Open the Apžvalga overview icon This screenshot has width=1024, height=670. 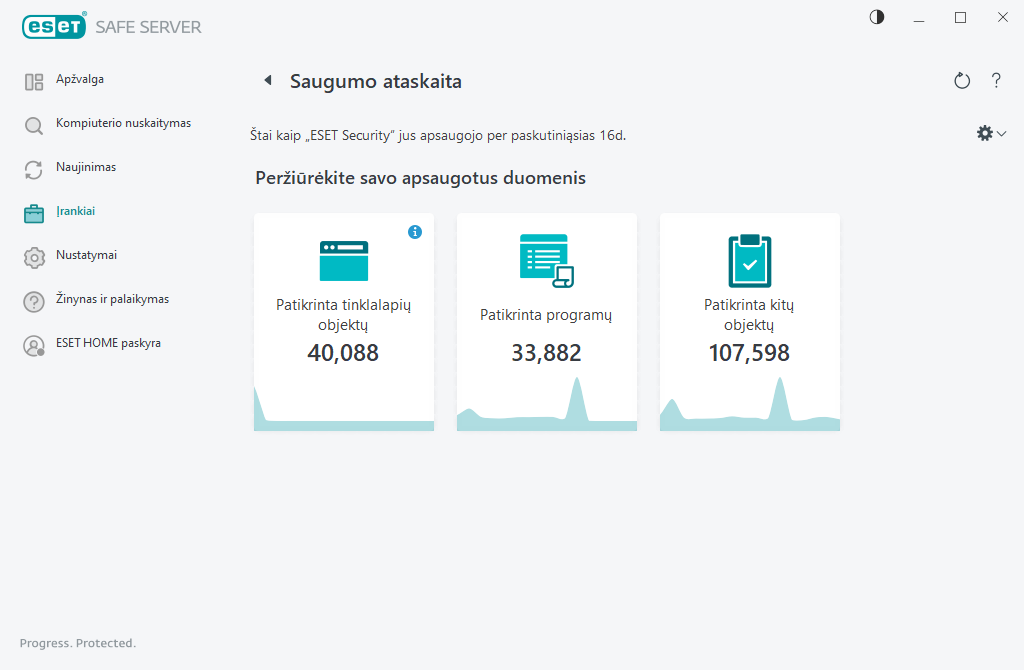coord(34,82)
